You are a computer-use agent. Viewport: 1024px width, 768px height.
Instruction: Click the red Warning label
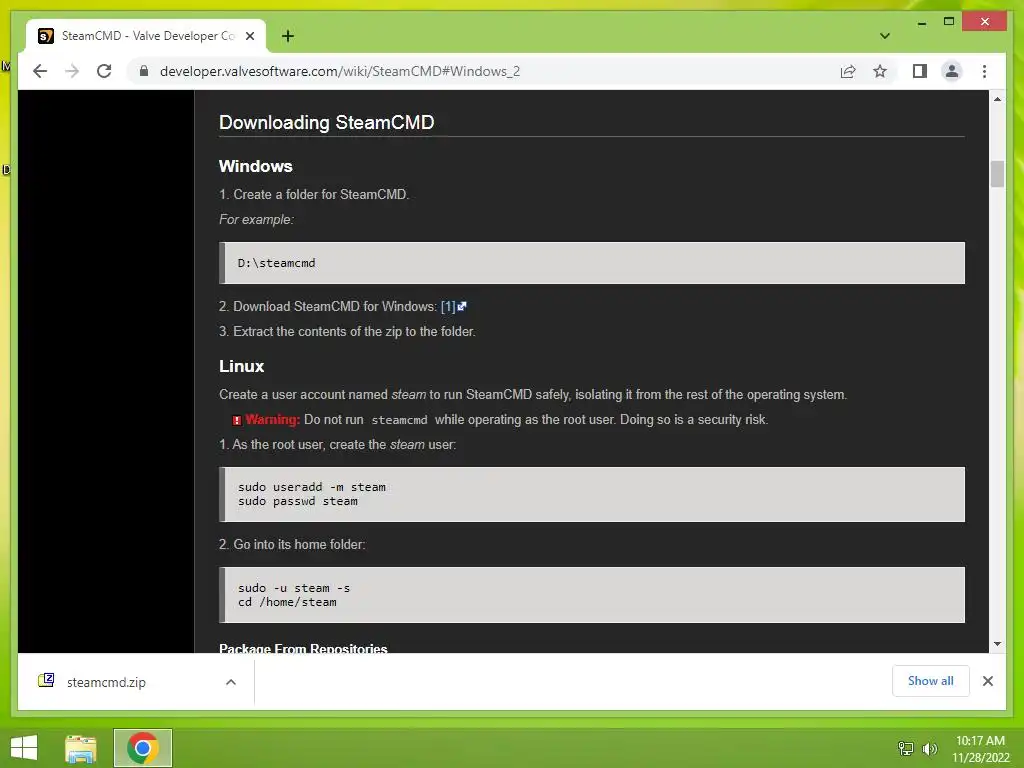pos(272,419)
